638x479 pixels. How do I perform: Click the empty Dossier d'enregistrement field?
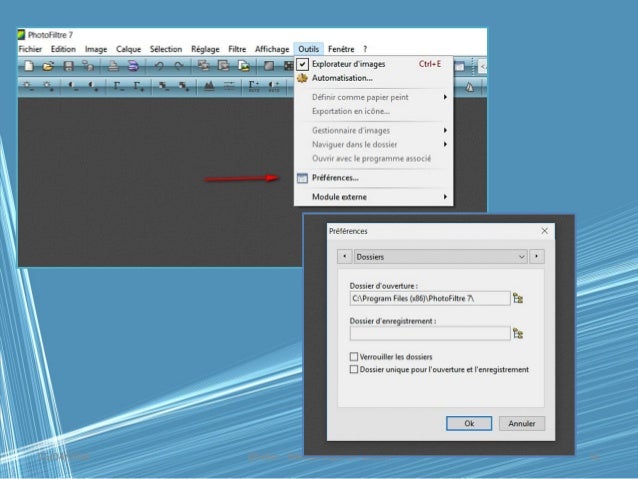[430, 334]
